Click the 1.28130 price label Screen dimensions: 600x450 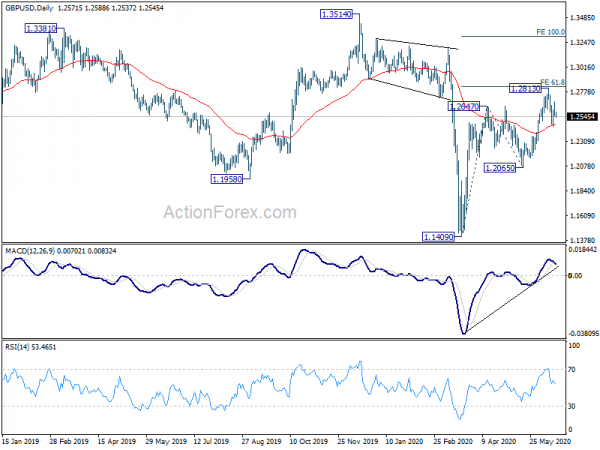526,89
